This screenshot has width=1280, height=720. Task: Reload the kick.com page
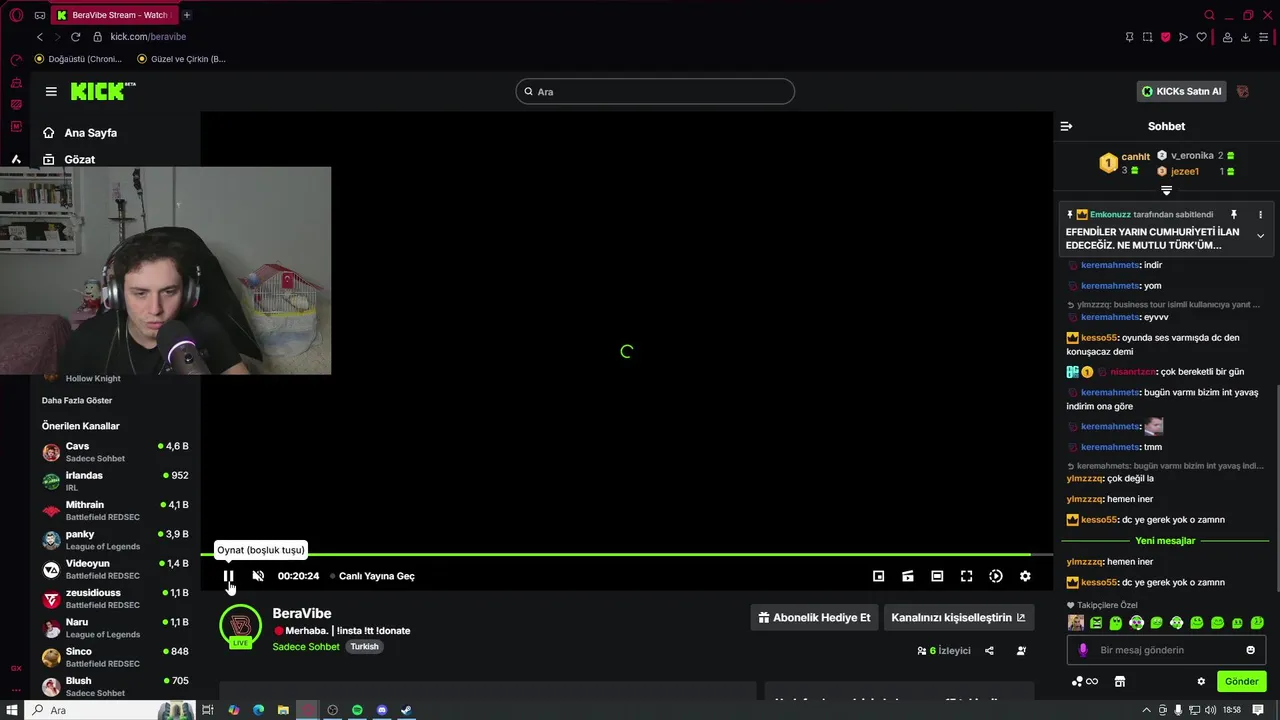[75, 37]
